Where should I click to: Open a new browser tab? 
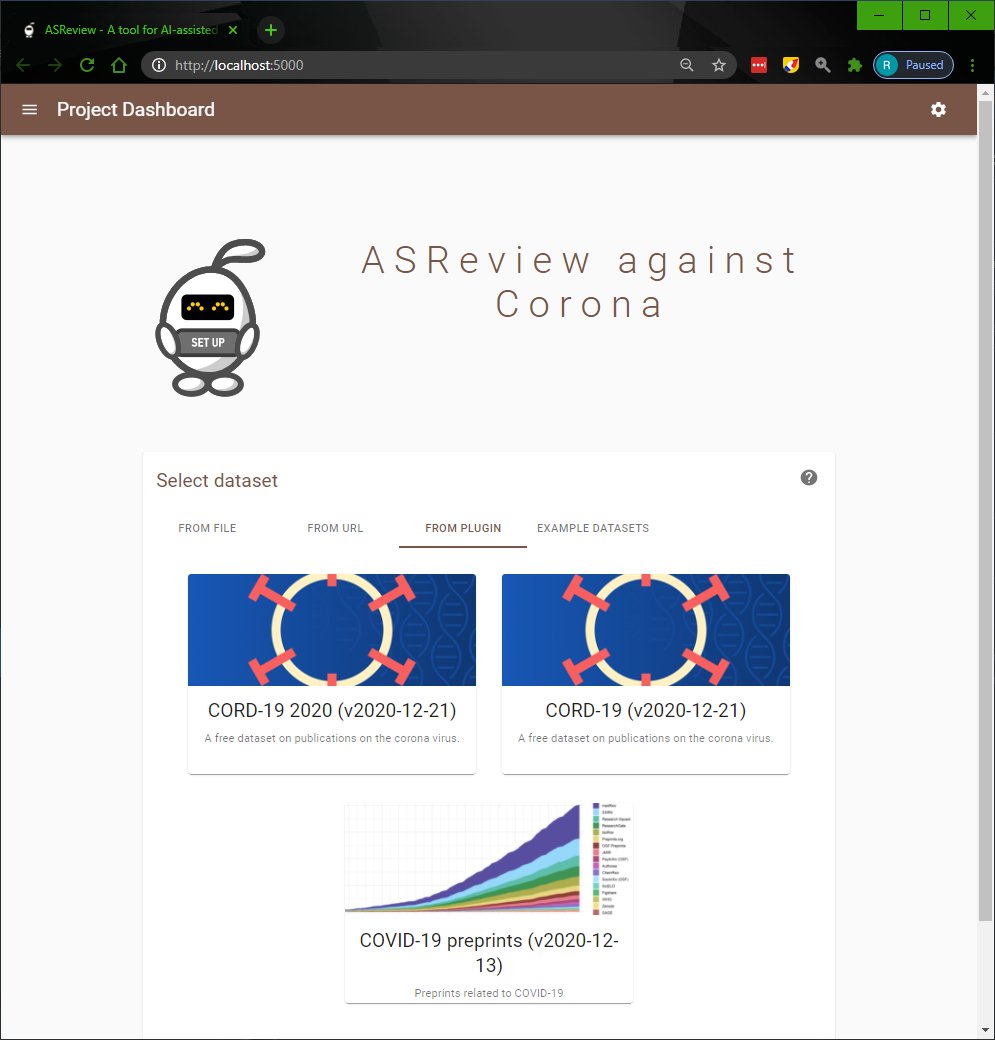pyautogui.click(x=271, y=30)
